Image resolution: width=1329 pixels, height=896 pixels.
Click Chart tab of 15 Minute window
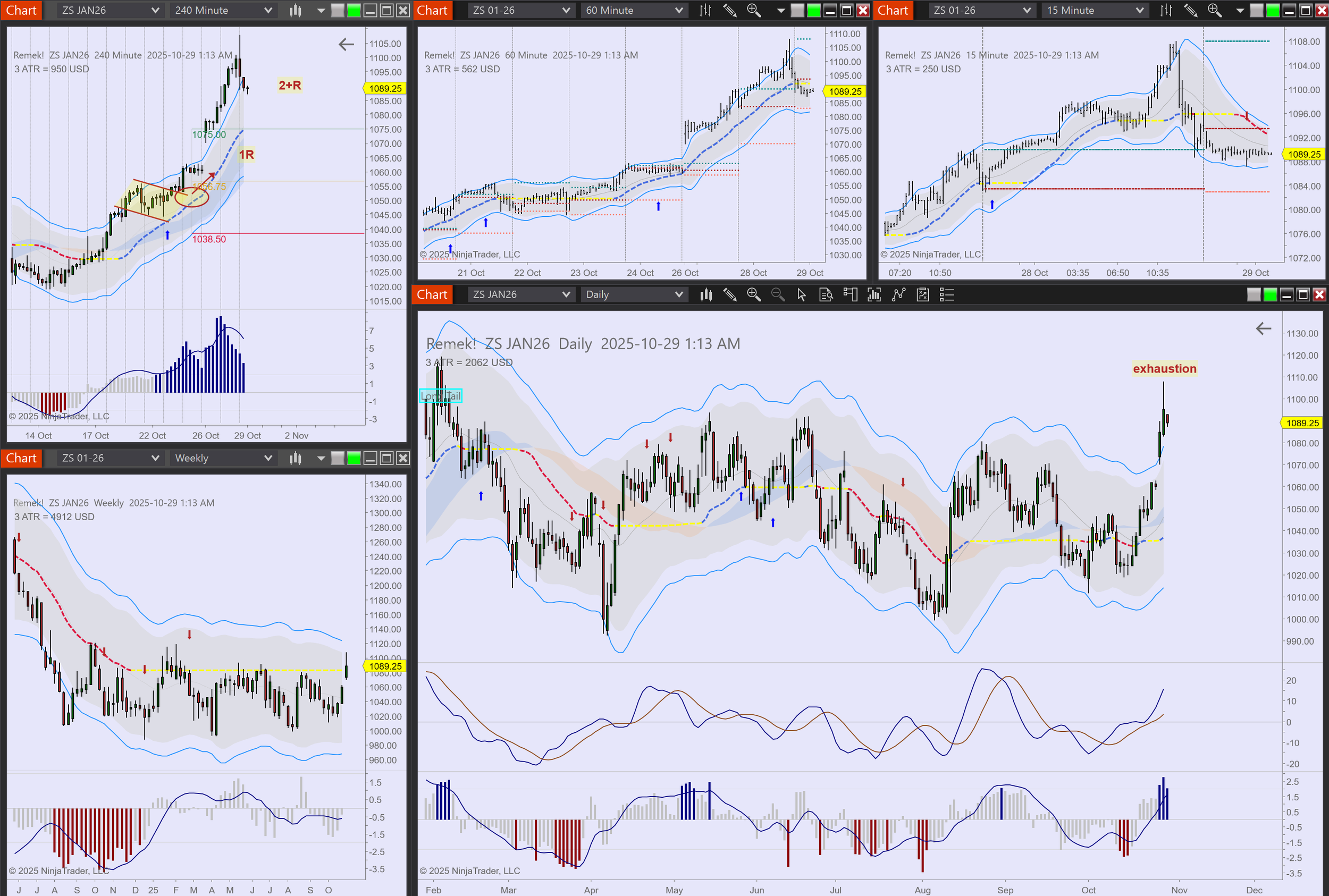click(892, 10)
